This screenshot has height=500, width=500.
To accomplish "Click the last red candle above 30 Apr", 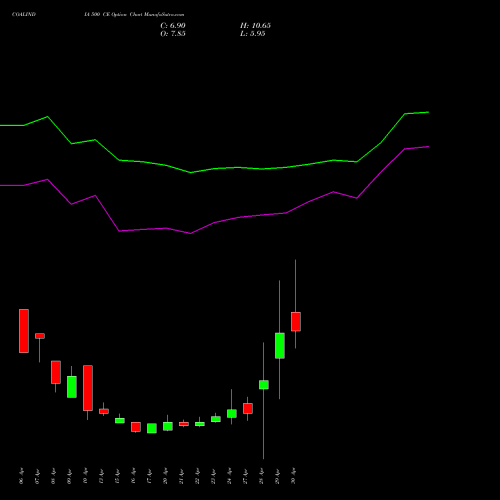I will tap(296, 322).
